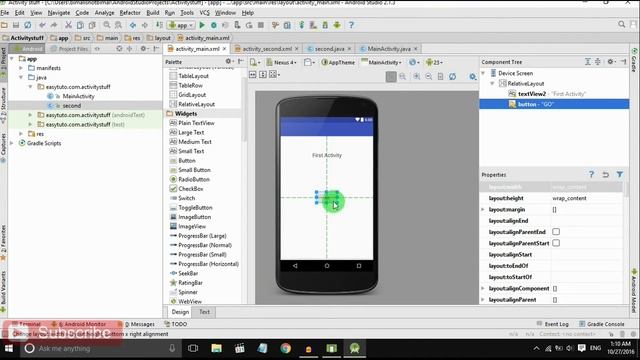The height and width of the screenshot is (360, 640).
Task: Click Search Everywhere magnifier at top right
Action: (x=621, y=24)
